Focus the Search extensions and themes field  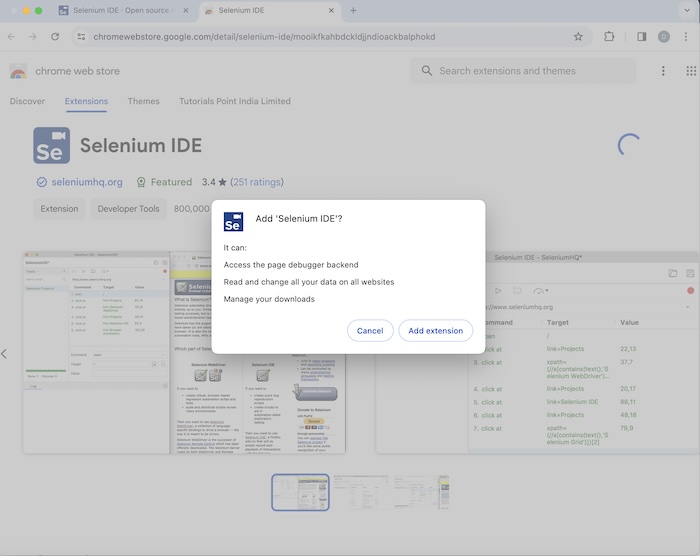522,71
